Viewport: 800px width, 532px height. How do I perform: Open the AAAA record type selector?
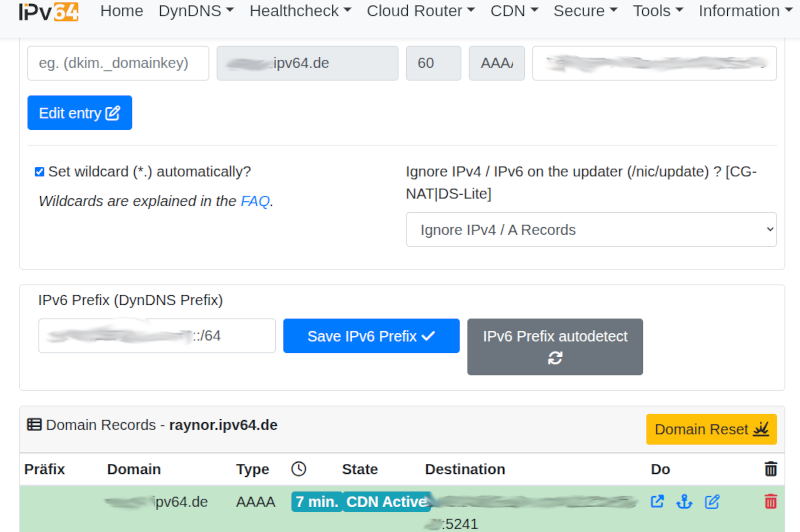[496, 63]
